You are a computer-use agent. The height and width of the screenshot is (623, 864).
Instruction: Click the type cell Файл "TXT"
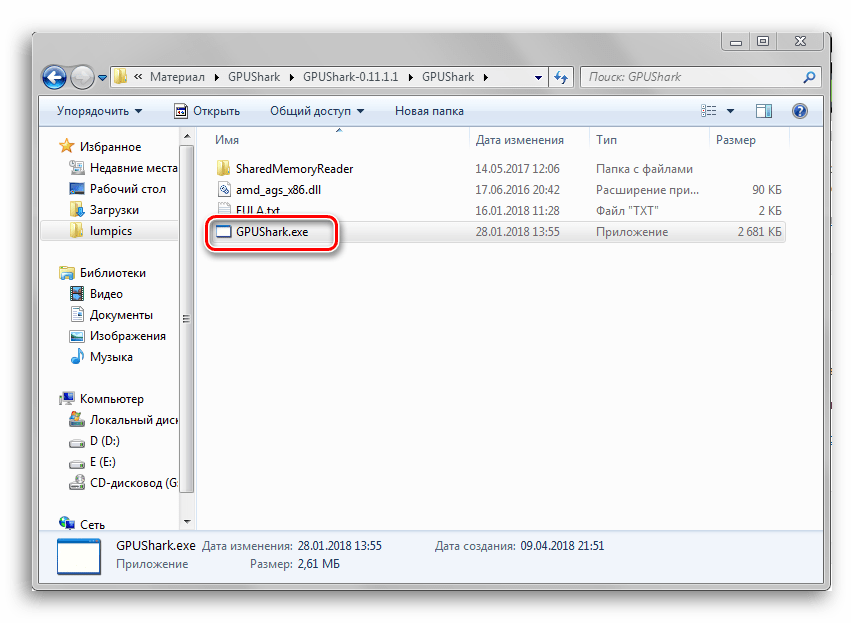point(627,211)
